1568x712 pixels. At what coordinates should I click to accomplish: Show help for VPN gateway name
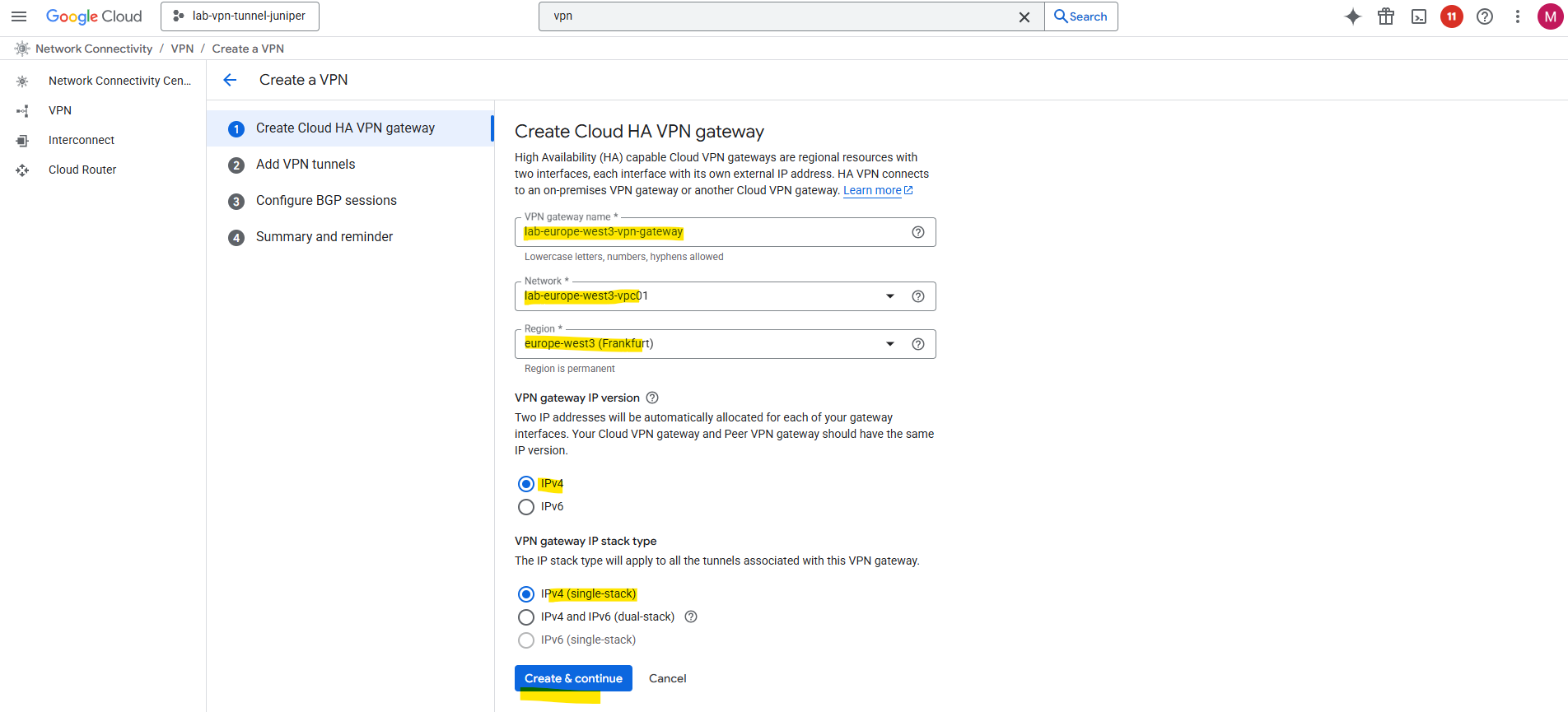(x=918, y=232)
